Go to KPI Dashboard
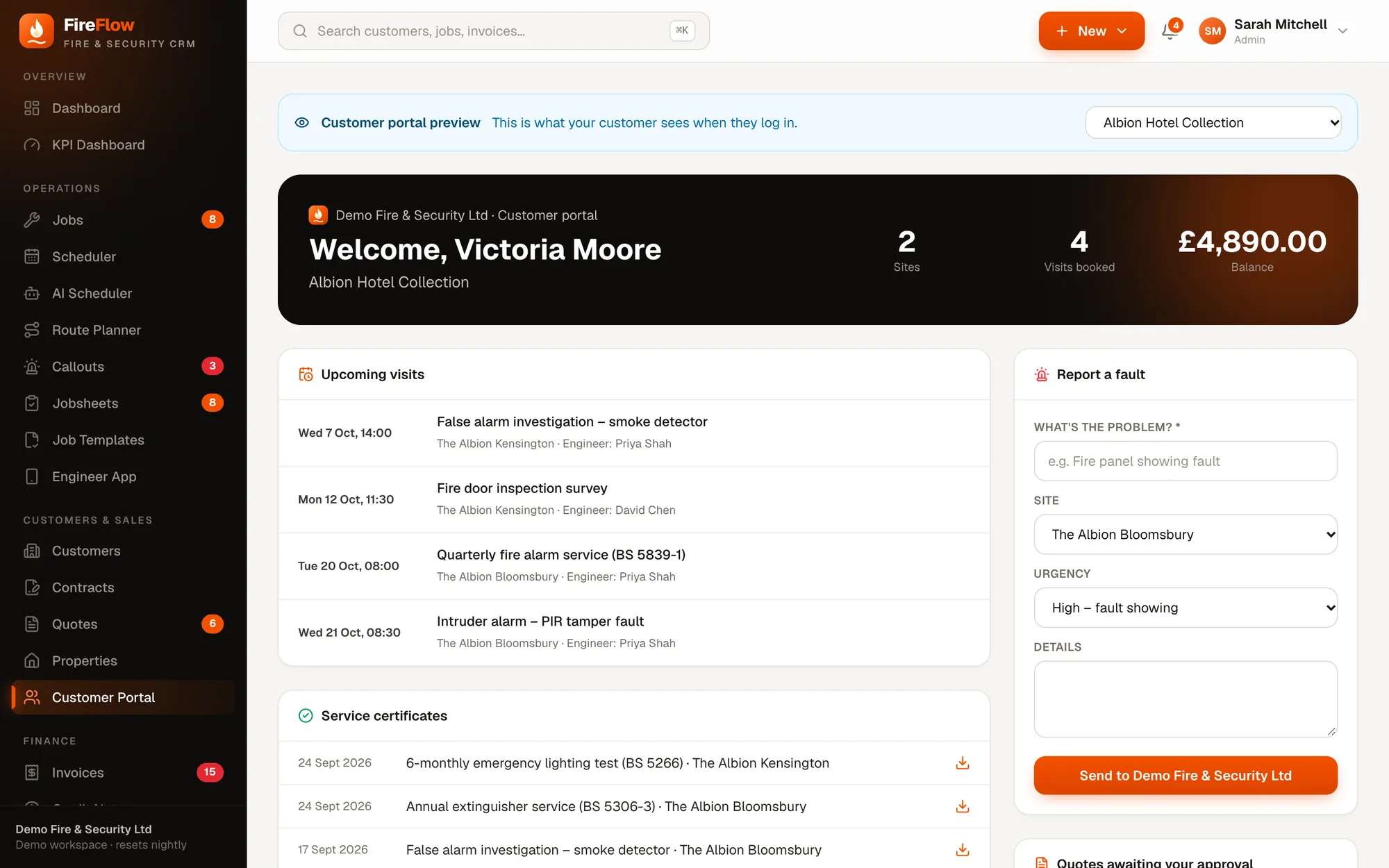Viewport: 1389px width, 868px height. click(x=124, y=145)
